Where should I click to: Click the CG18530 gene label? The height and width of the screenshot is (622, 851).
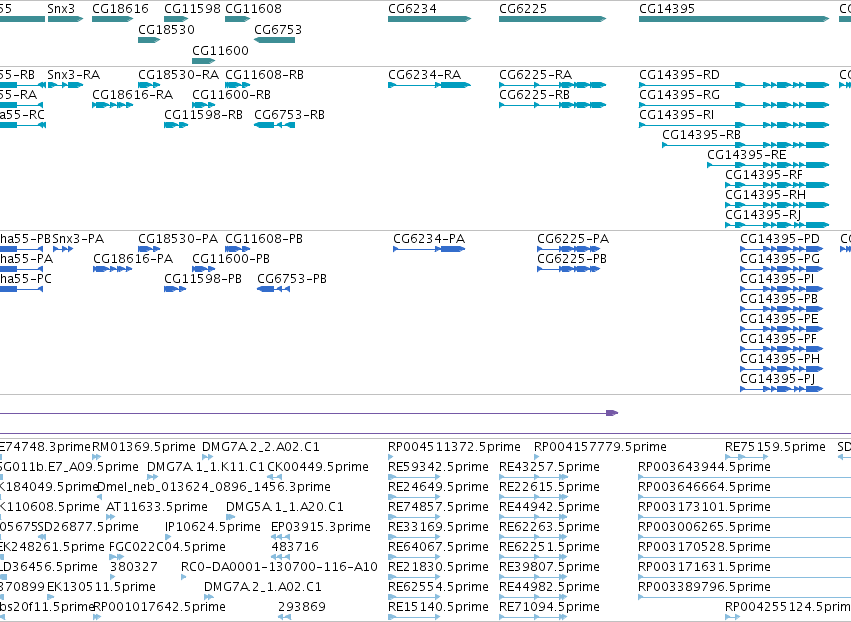(x=166, y=29)
